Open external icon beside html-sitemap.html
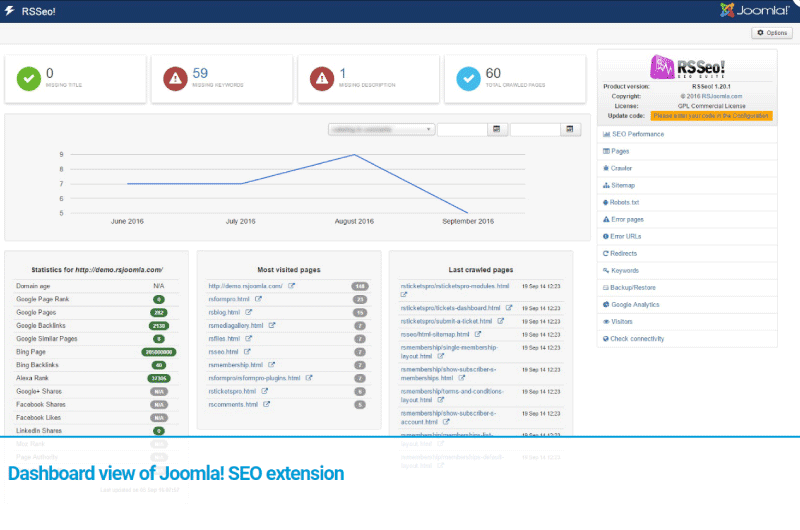The height and width of the screenshot is (530, 800). tap(478, 334)
